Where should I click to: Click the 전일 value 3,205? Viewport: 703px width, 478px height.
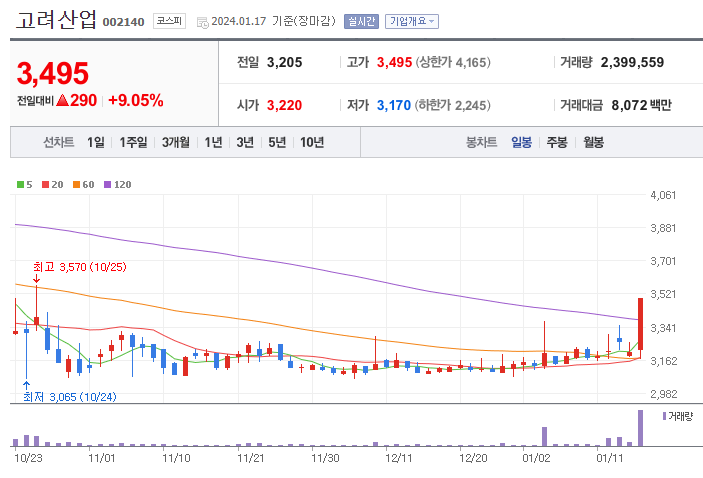pos(284,62)
